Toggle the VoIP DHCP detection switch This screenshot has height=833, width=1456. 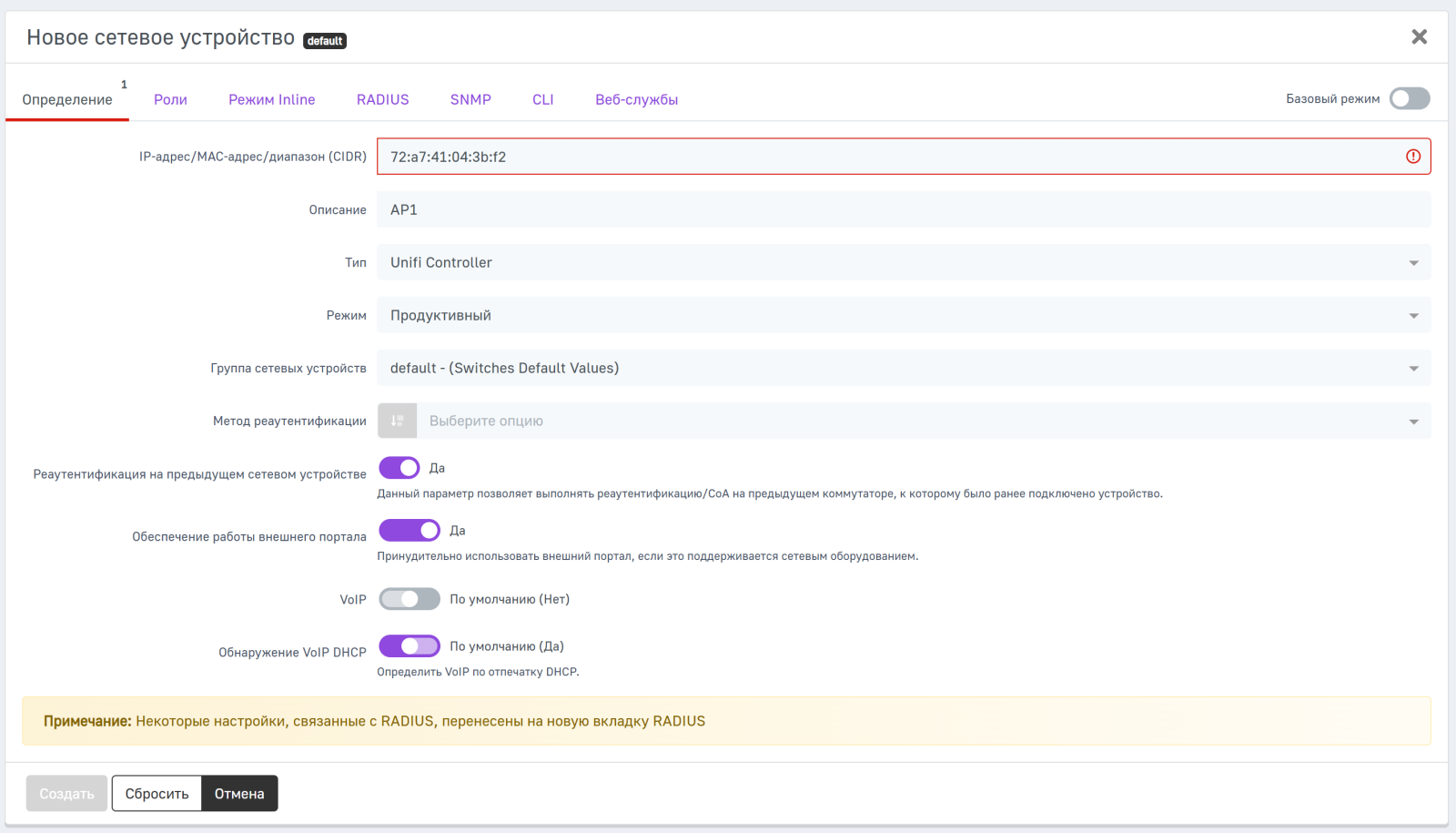coord(409,646)
